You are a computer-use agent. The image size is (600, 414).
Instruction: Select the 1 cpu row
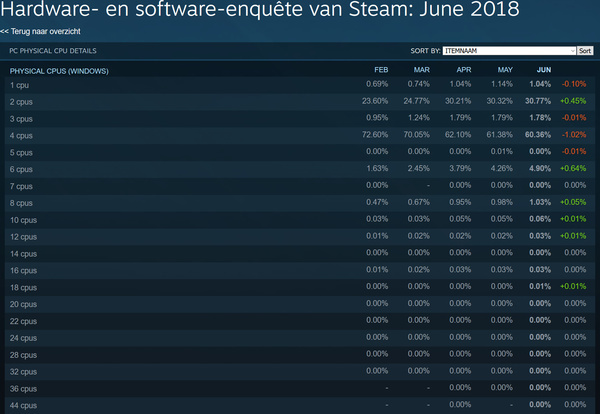pyautogui.click(x=300, y=85)
